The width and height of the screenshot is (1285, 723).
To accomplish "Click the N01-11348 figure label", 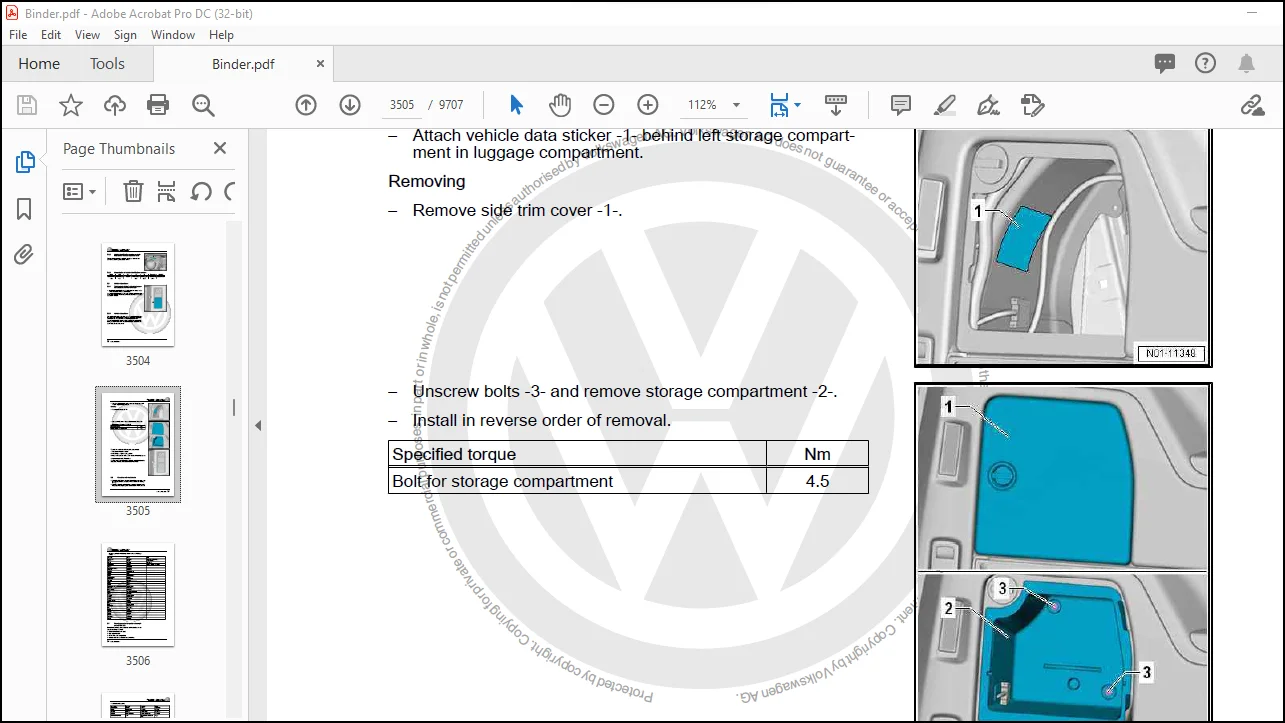I will [1171, 353].
